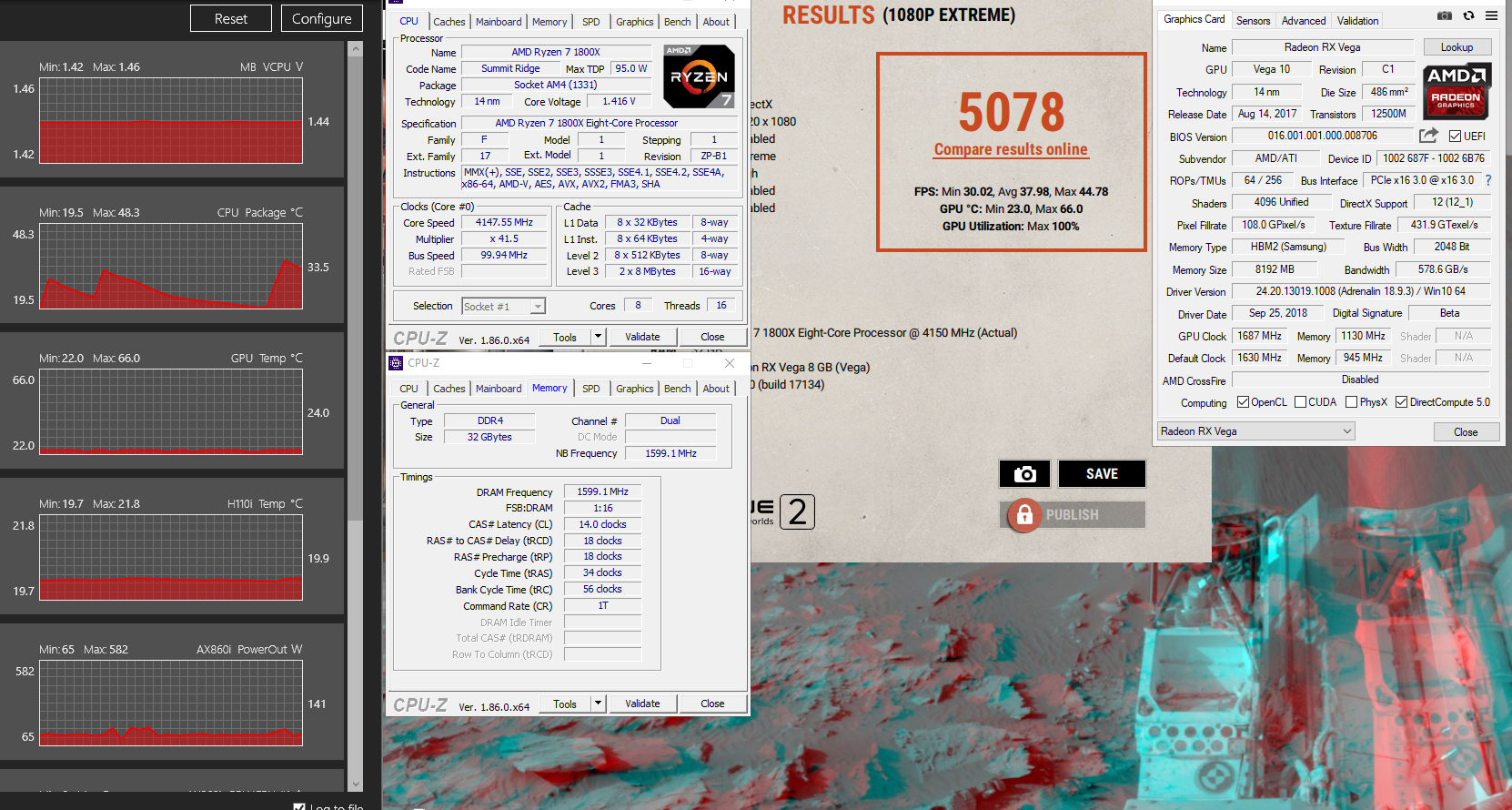Screen dimensions: 1512x810
Task: Click the SAVE button on the results screen
Action: point(1102,473)
